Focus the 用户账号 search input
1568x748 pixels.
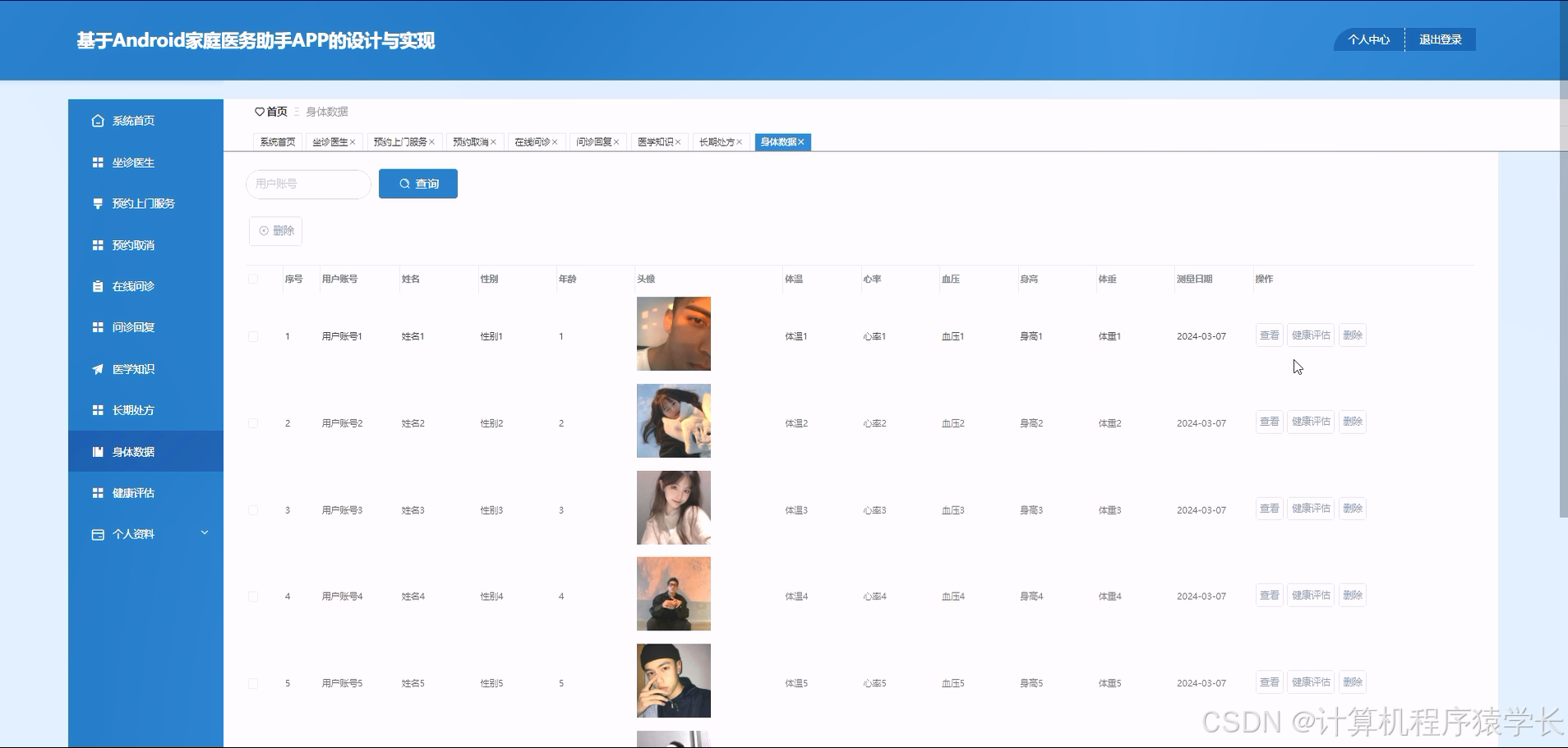pyautogui.click(x=309, y=184)
